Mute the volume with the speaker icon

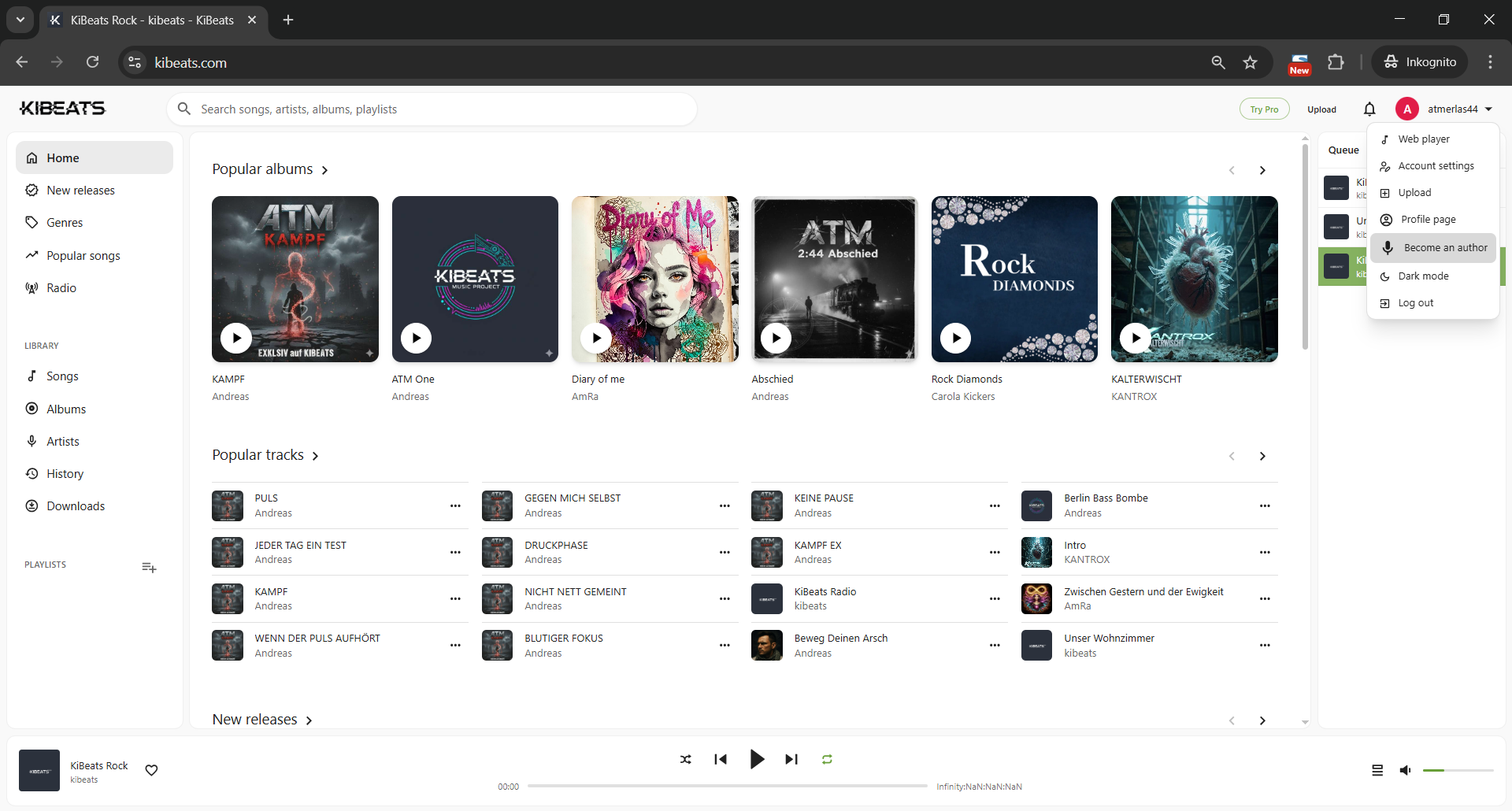pyautogui.click(x=1405, y=770)
